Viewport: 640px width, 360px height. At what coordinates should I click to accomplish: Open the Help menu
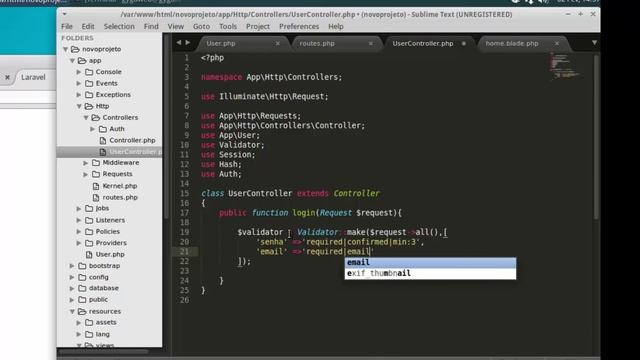click(336, 27)
